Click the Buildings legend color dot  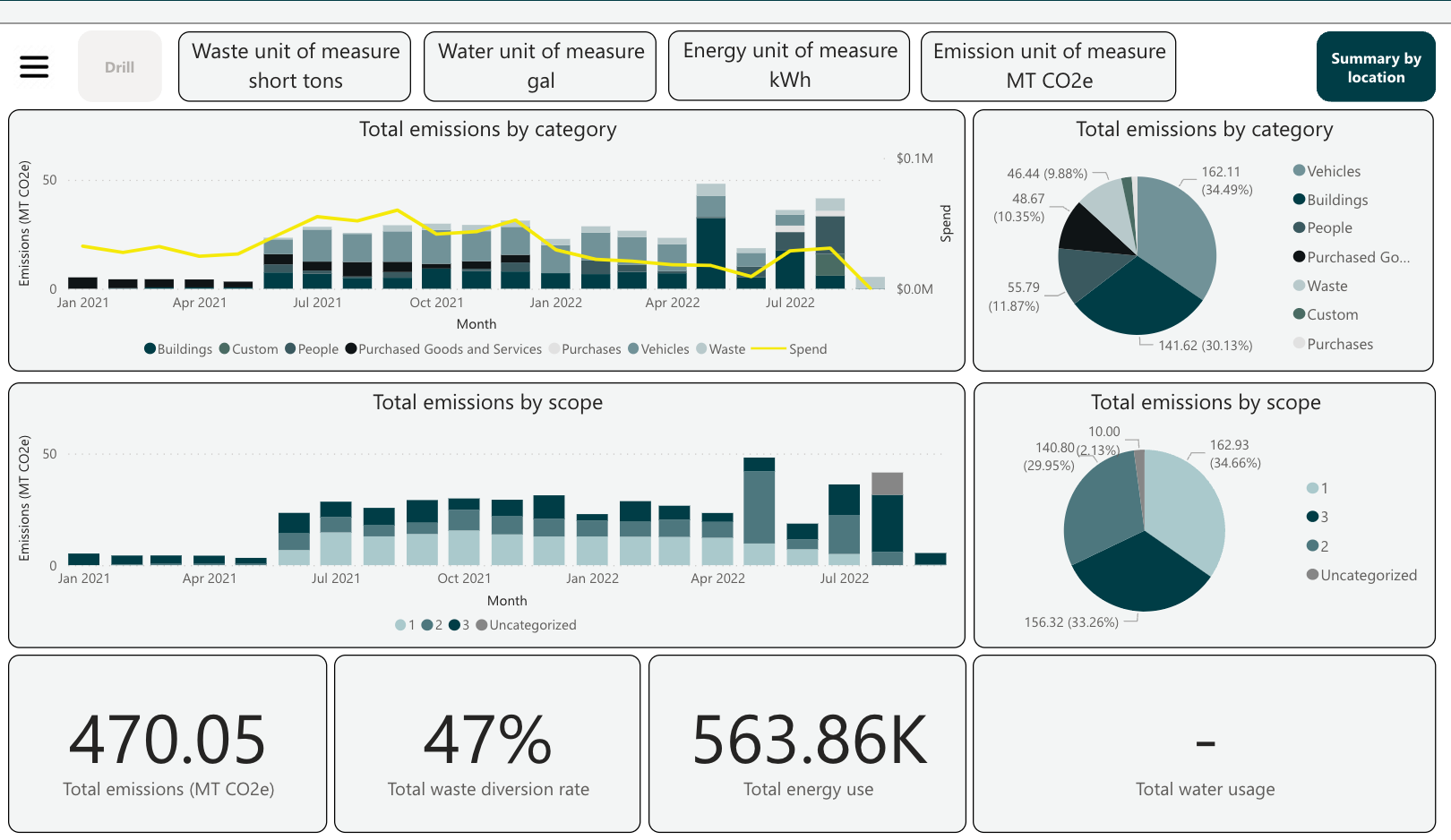(149, 348)
